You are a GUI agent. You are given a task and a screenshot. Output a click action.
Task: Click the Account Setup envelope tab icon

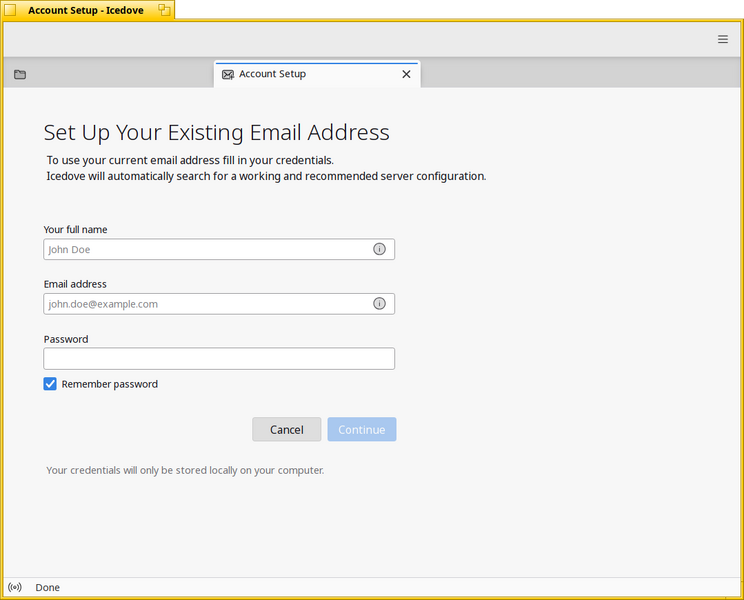228,74
